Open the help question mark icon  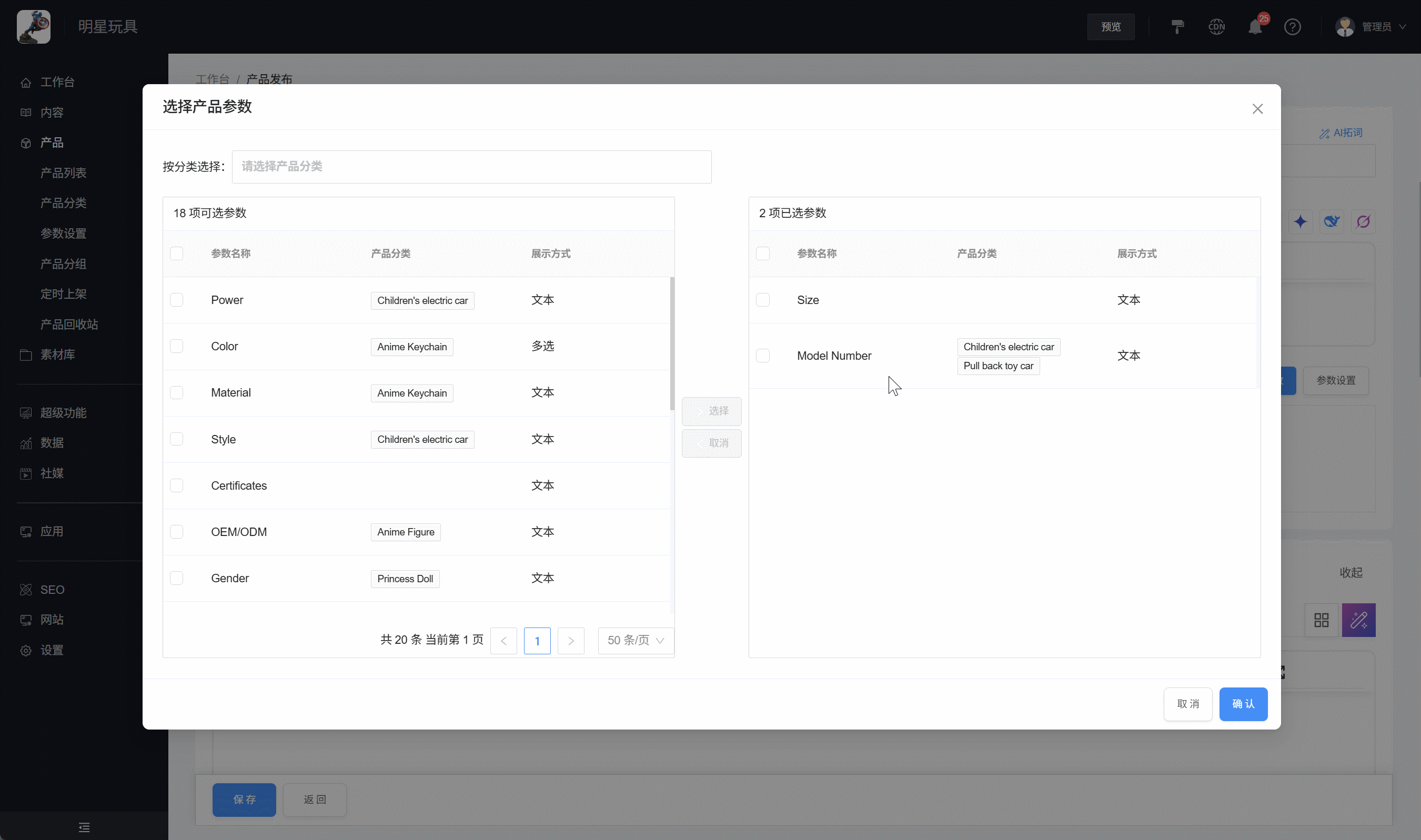click(1292, 27)
